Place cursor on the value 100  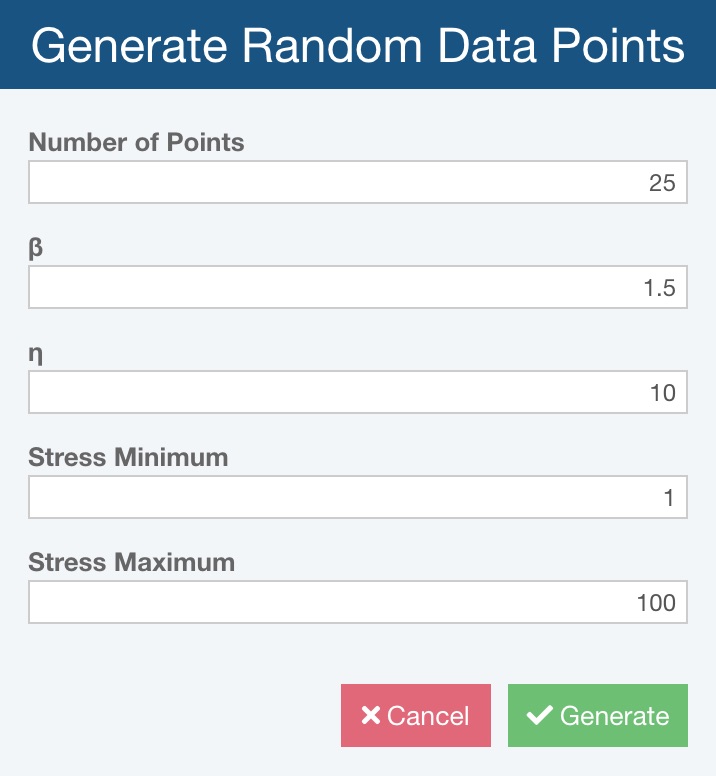pos(656,602)
